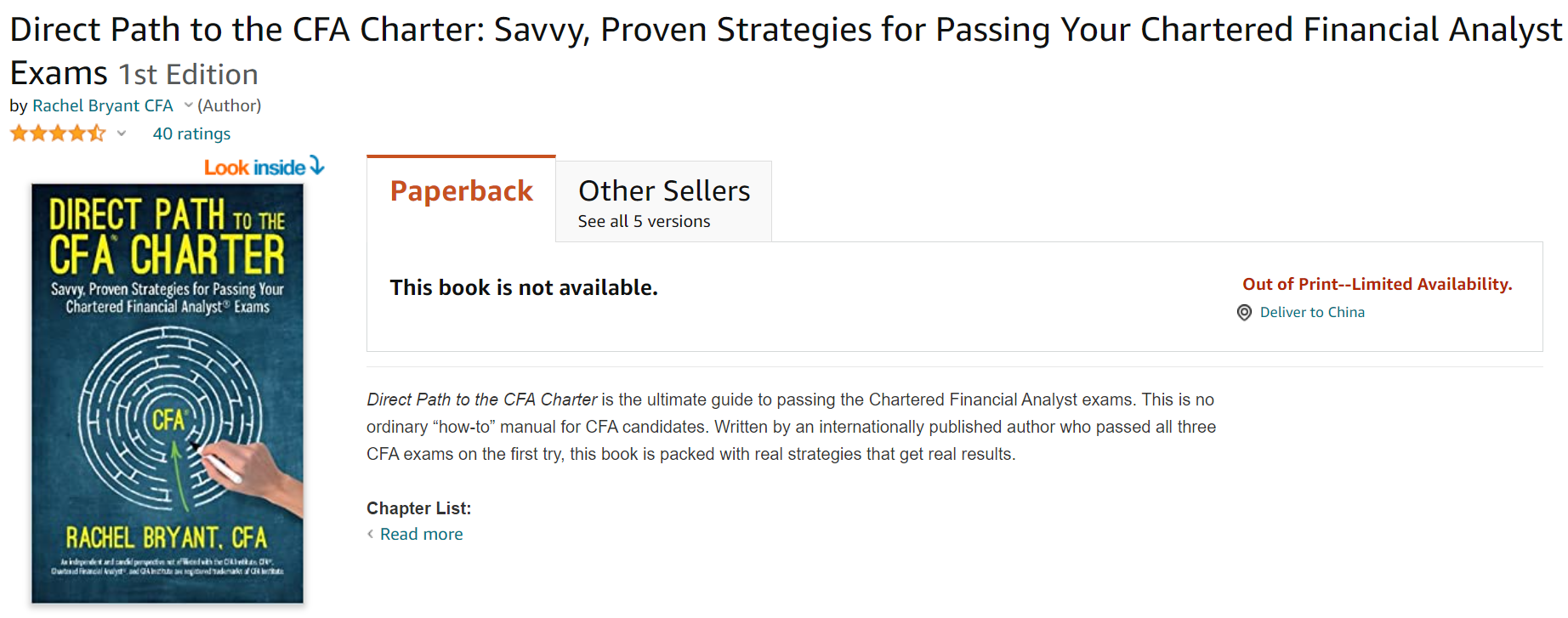
Task: Open the star ratings breakdown chevron
Action: [x=122, y=133]
